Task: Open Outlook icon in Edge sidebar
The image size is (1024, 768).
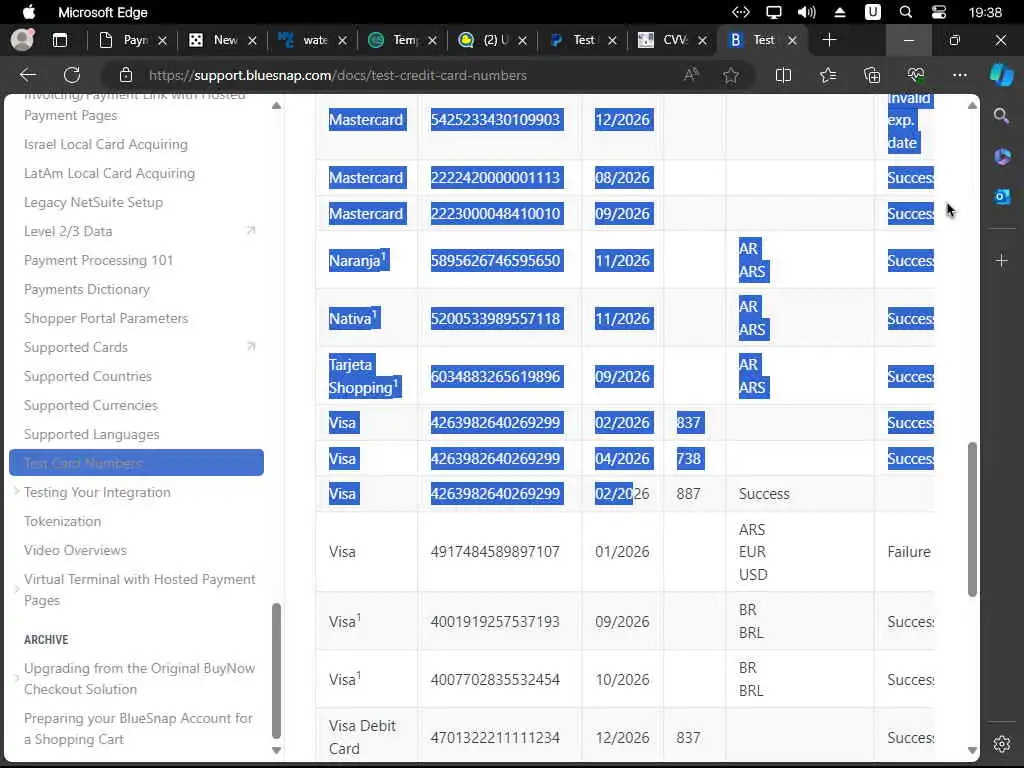Action: (x=1002, y=197)
